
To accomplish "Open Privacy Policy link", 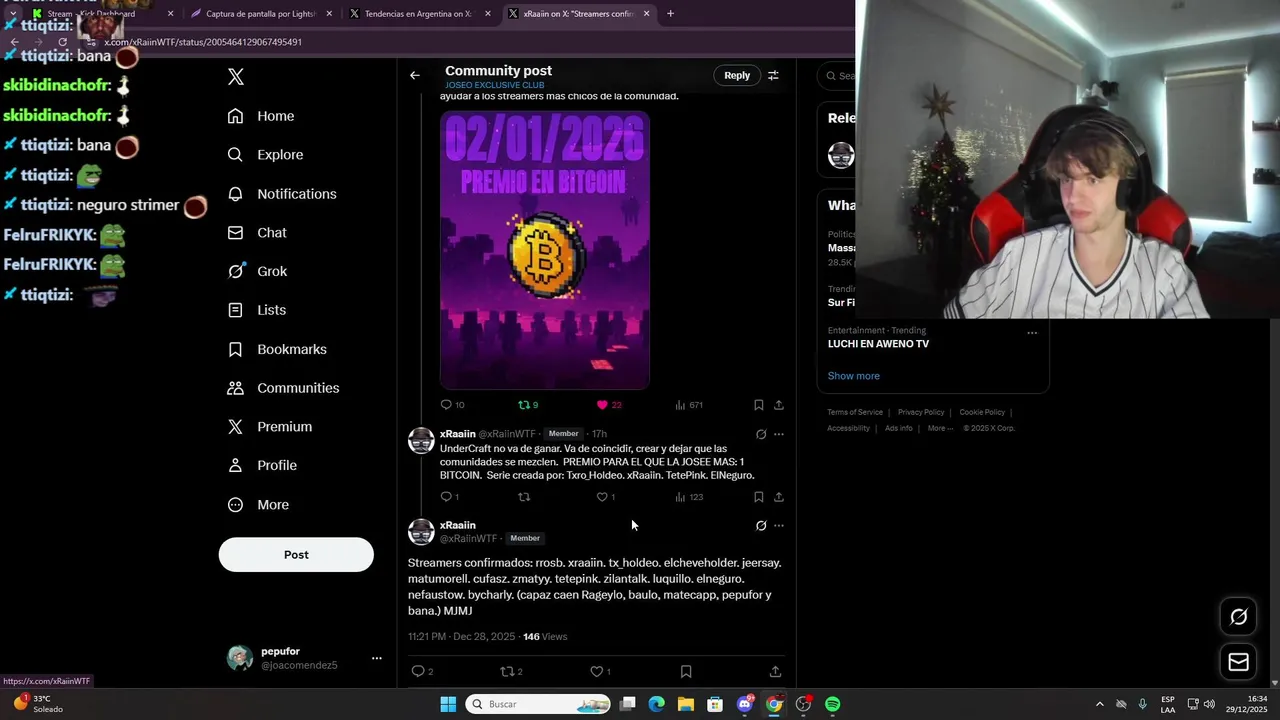I will point(921,412).
